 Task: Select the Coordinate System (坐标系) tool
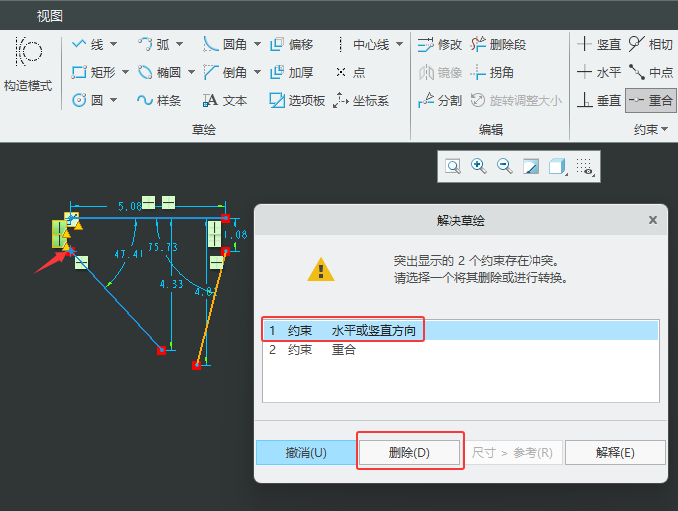click(x=361, y=100)
